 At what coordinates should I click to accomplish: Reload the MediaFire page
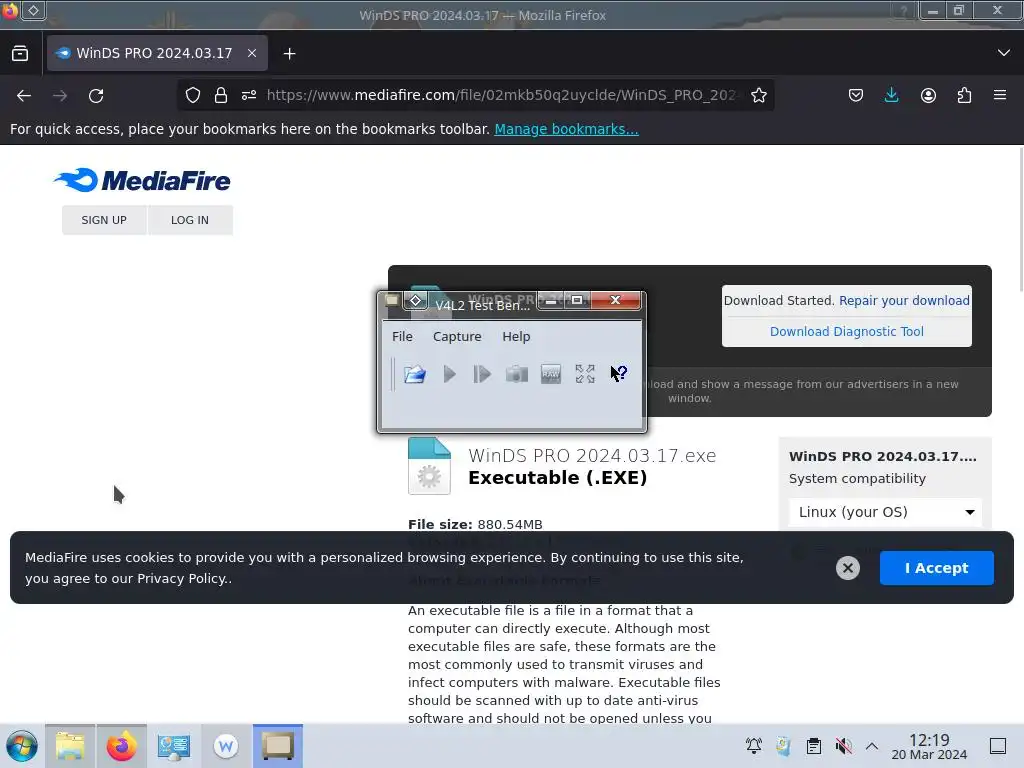[x=96, y=95]
